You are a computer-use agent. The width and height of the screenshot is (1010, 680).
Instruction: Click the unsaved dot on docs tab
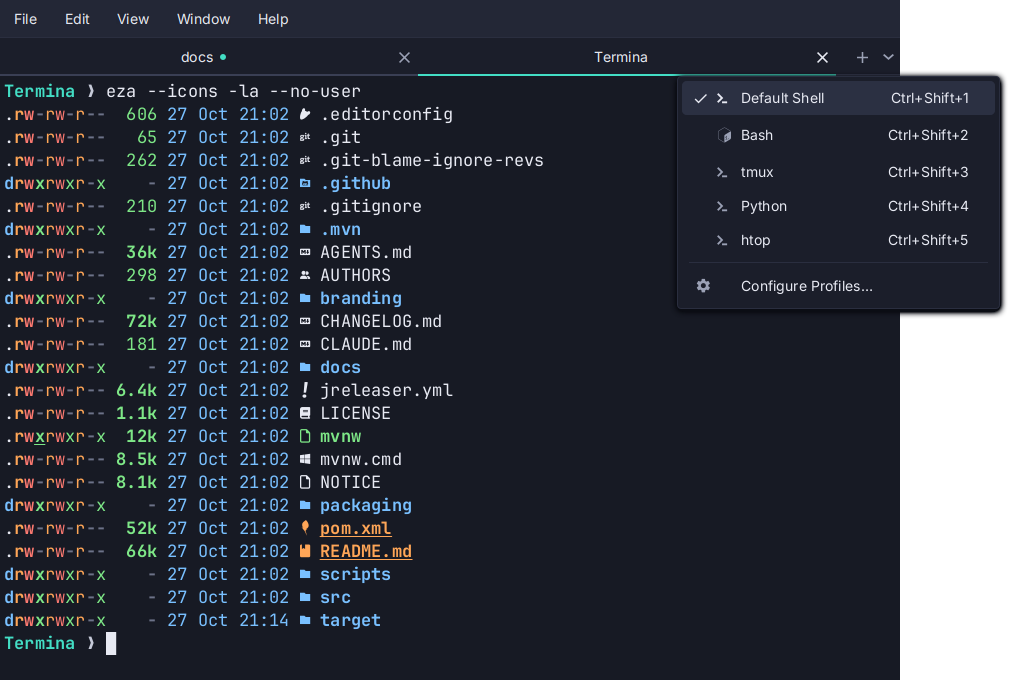point(223,57)
